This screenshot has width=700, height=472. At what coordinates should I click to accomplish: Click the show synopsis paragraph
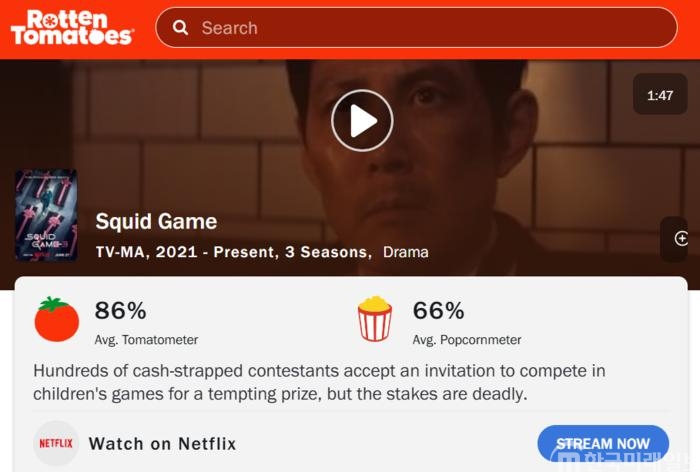(319, 382)
